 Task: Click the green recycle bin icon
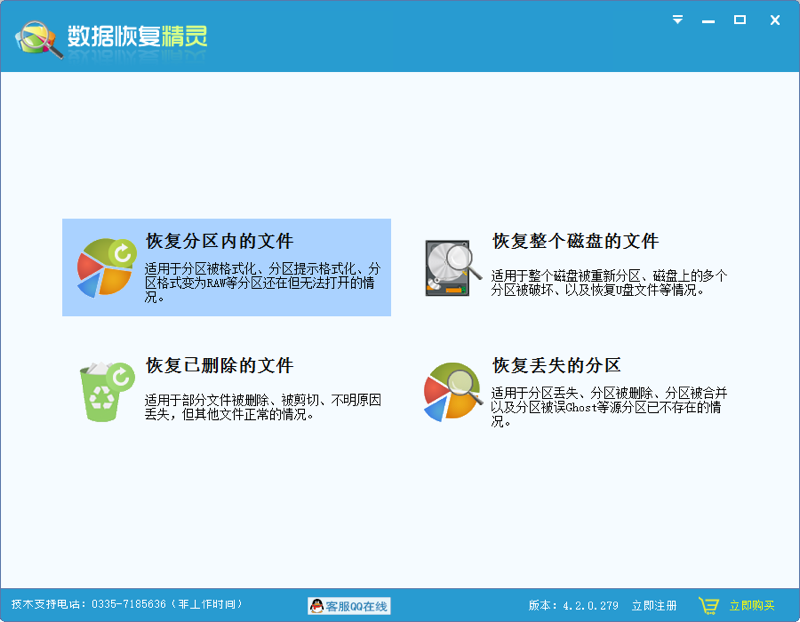point(107,392)
